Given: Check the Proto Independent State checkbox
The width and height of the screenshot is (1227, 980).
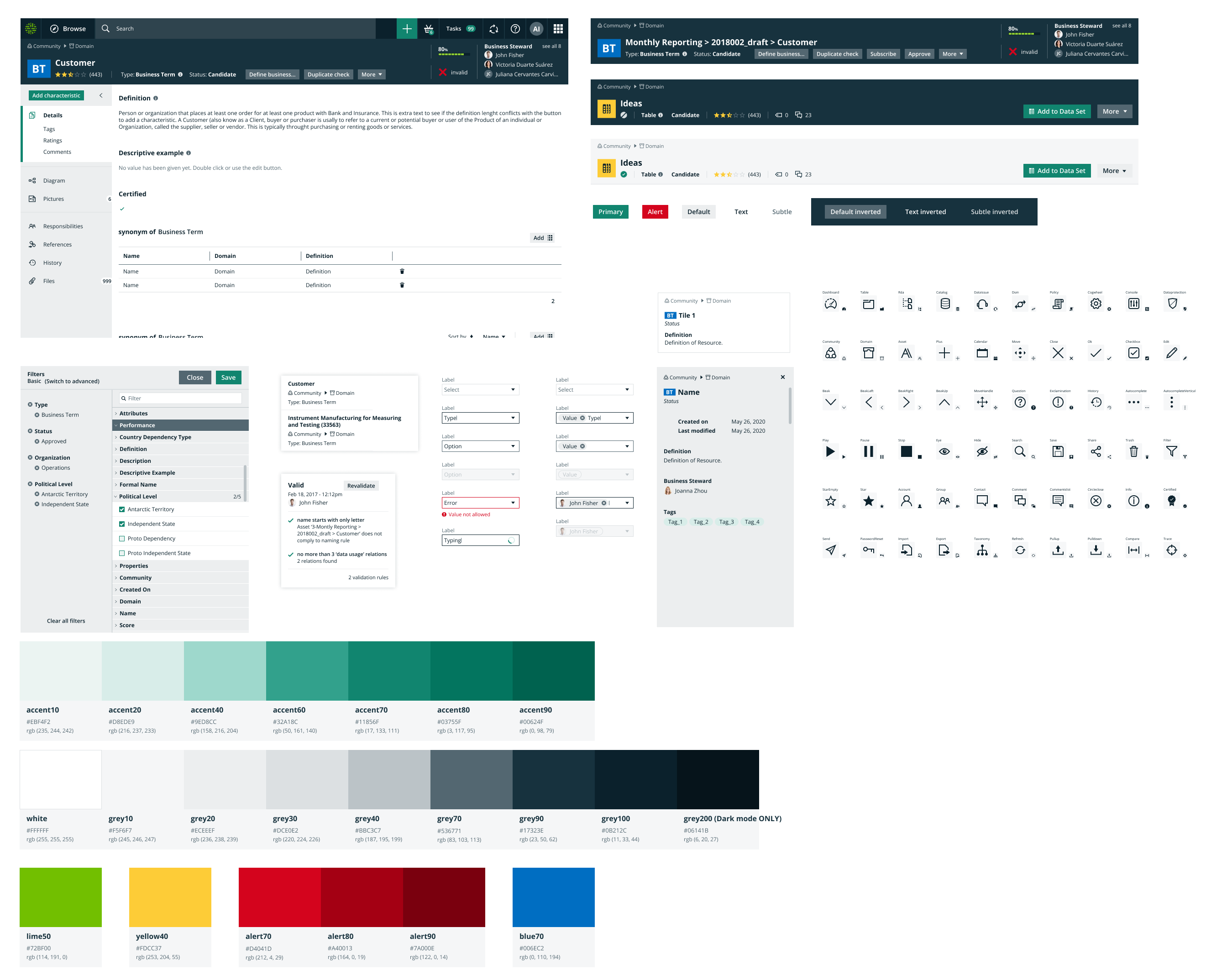Looking at the screenshot, I should tap(122, 553).
